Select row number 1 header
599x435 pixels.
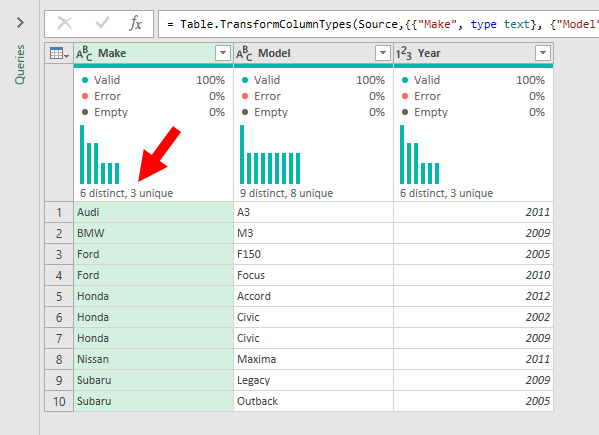tap(59, 212)
